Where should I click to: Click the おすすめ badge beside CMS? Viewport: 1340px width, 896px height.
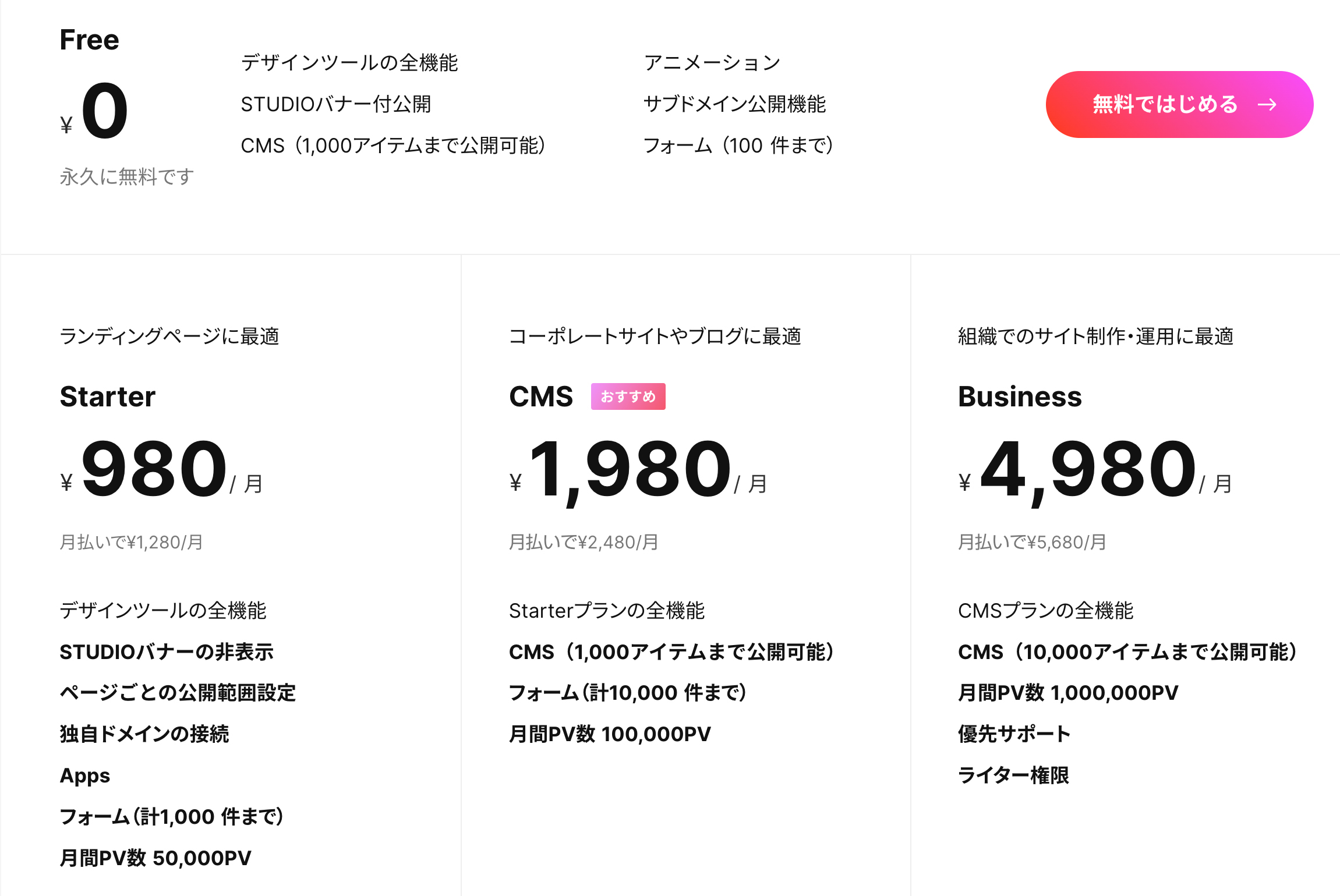coord(628,396)
